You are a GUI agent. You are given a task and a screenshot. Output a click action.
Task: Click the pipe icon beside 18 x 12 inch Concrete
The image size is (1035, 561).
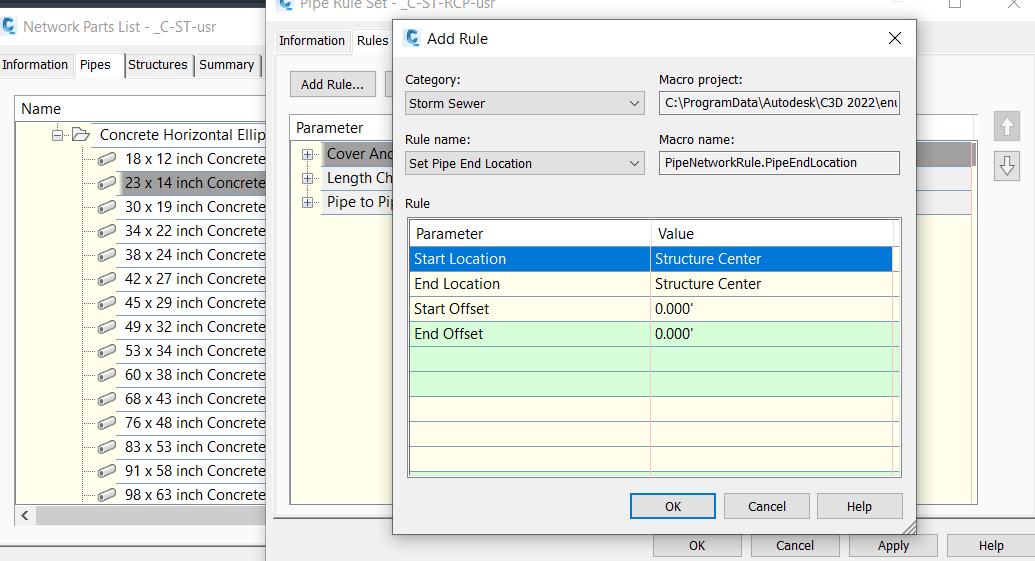(x=107, y=159)
